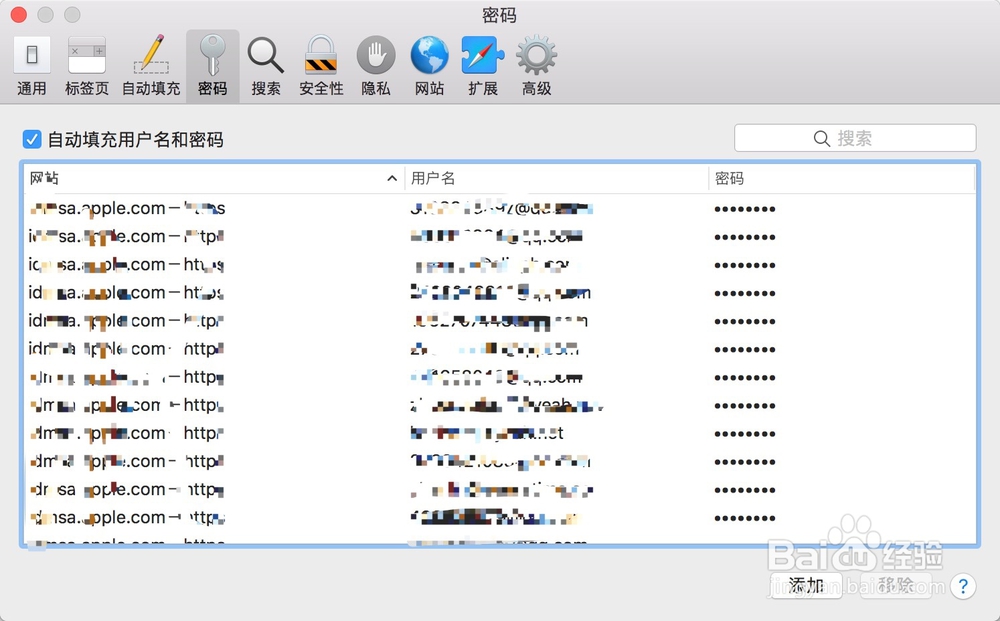Click inside the 搜索 search field
The width and height of the screenshot is (1000, 621).
coord(853,137)
